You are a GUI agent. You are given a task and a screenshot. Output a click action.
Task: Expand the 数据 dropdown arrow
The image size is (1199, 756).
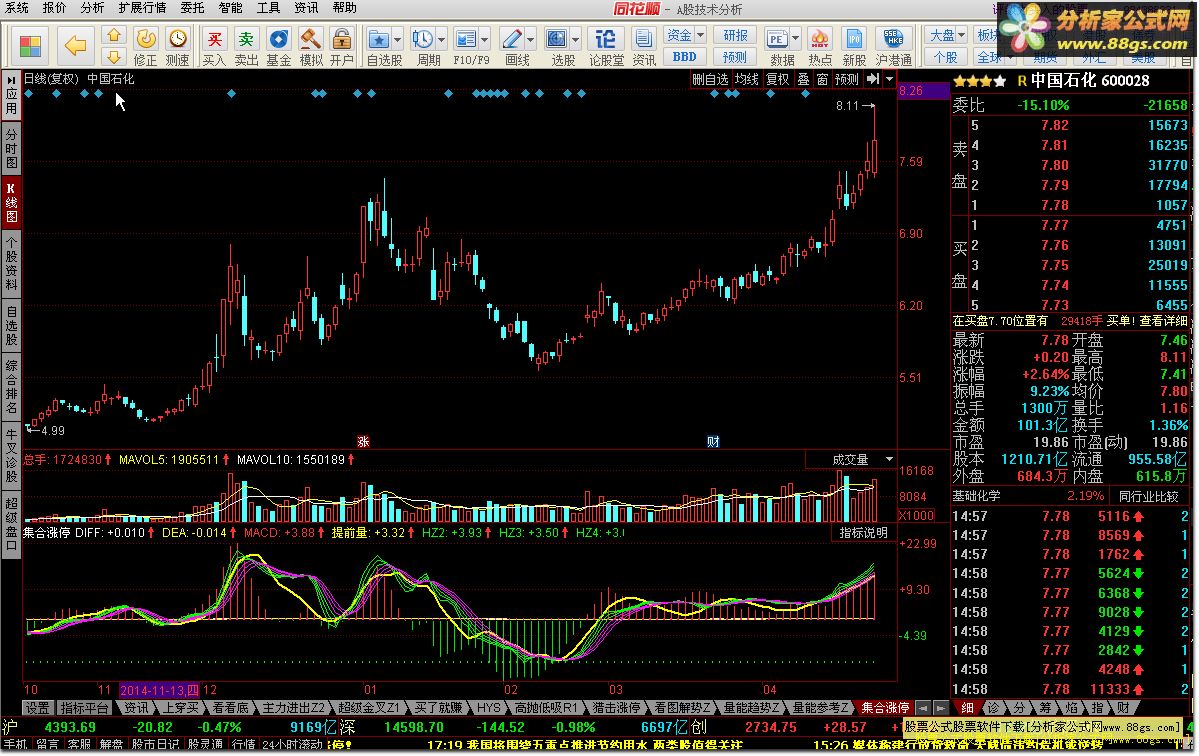795,39
